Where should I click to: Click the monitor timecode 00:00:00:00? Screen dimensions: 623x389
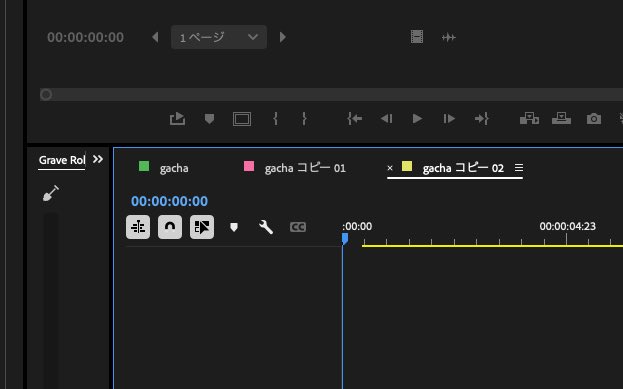(x=85, y=37)
